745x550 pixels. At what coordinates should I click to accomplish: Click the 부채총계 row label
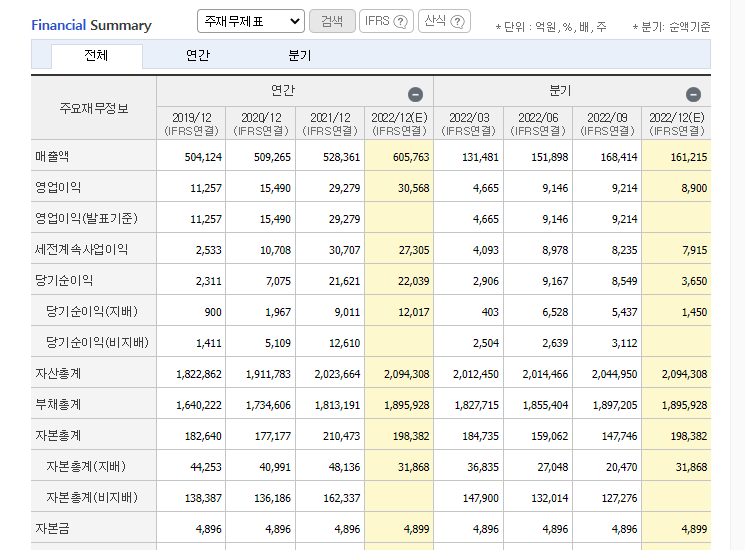tap(58, 405)
